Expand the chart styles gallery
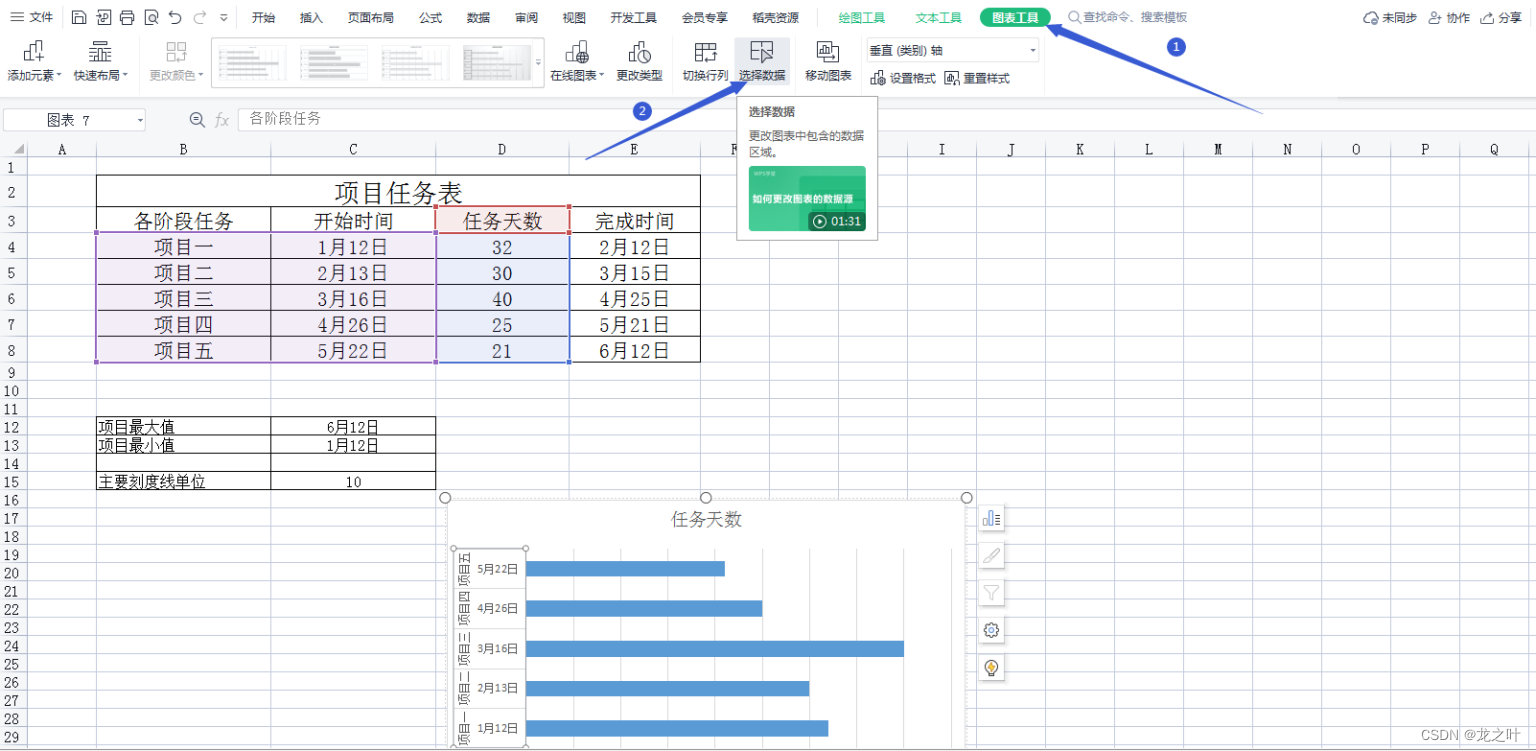The width and height of the screenshot is (1536, 751). click(x=538, y=63)
